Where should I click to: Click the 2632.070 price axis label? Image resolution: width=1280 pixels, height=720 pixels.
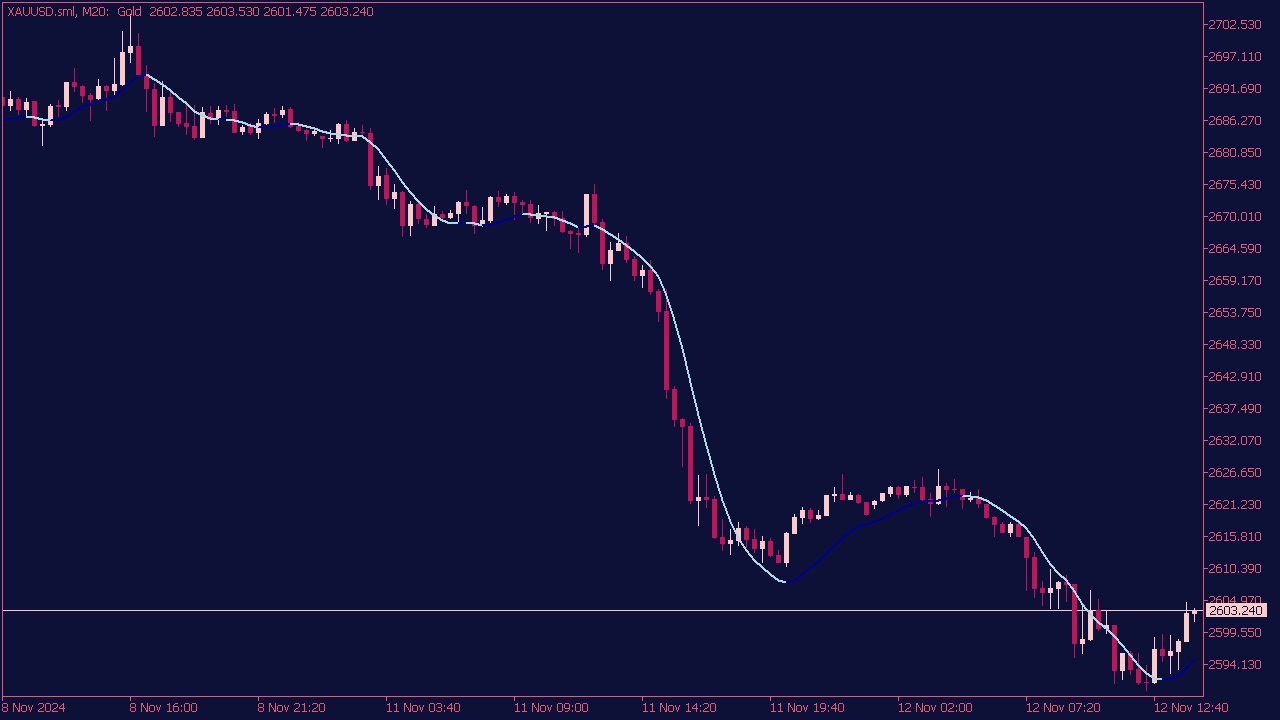(1236, 440)
